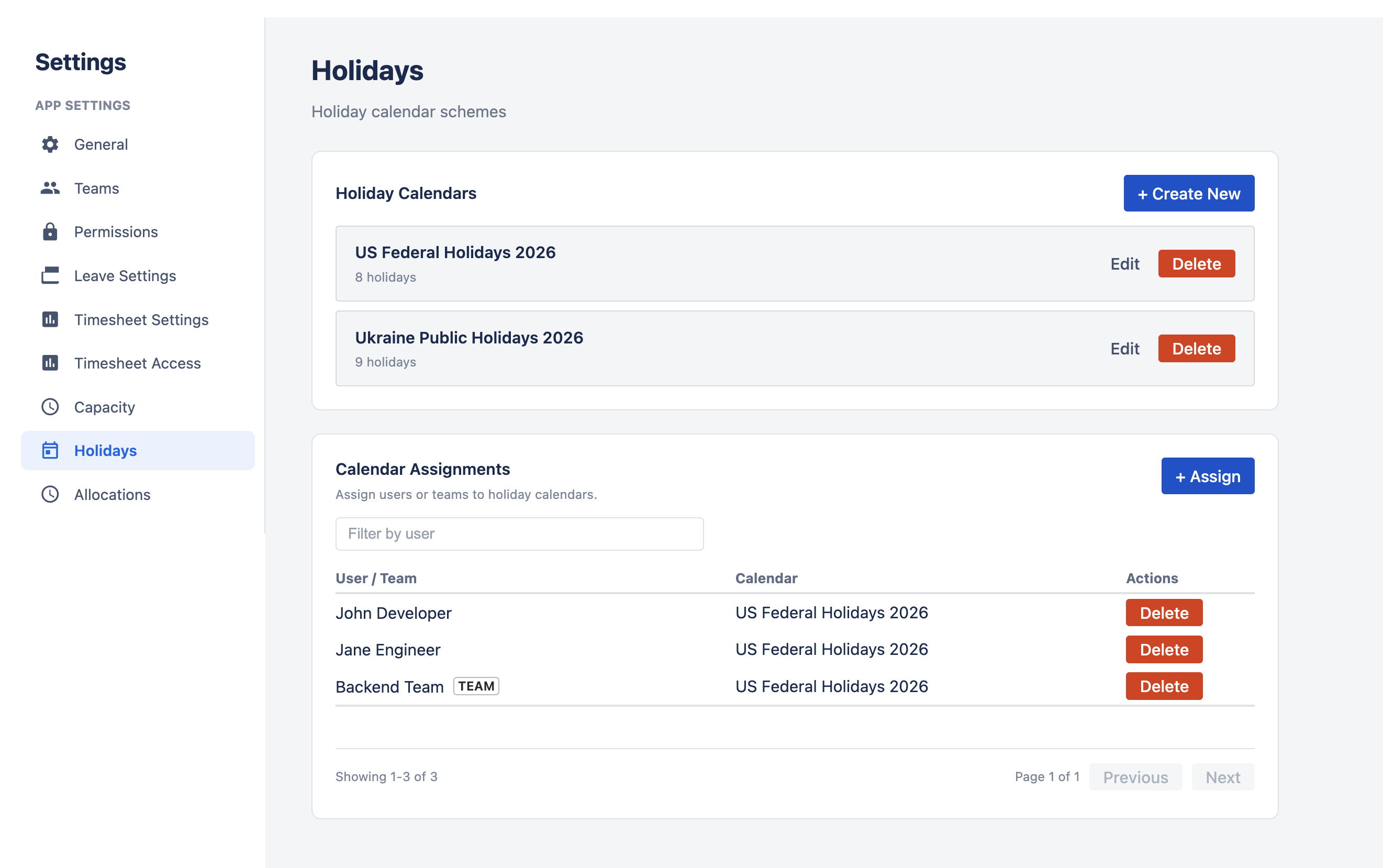Delete Jane Engineer's calendar assignment
The width and height of the screenshot is (1383, 868).
point(1164,649)
